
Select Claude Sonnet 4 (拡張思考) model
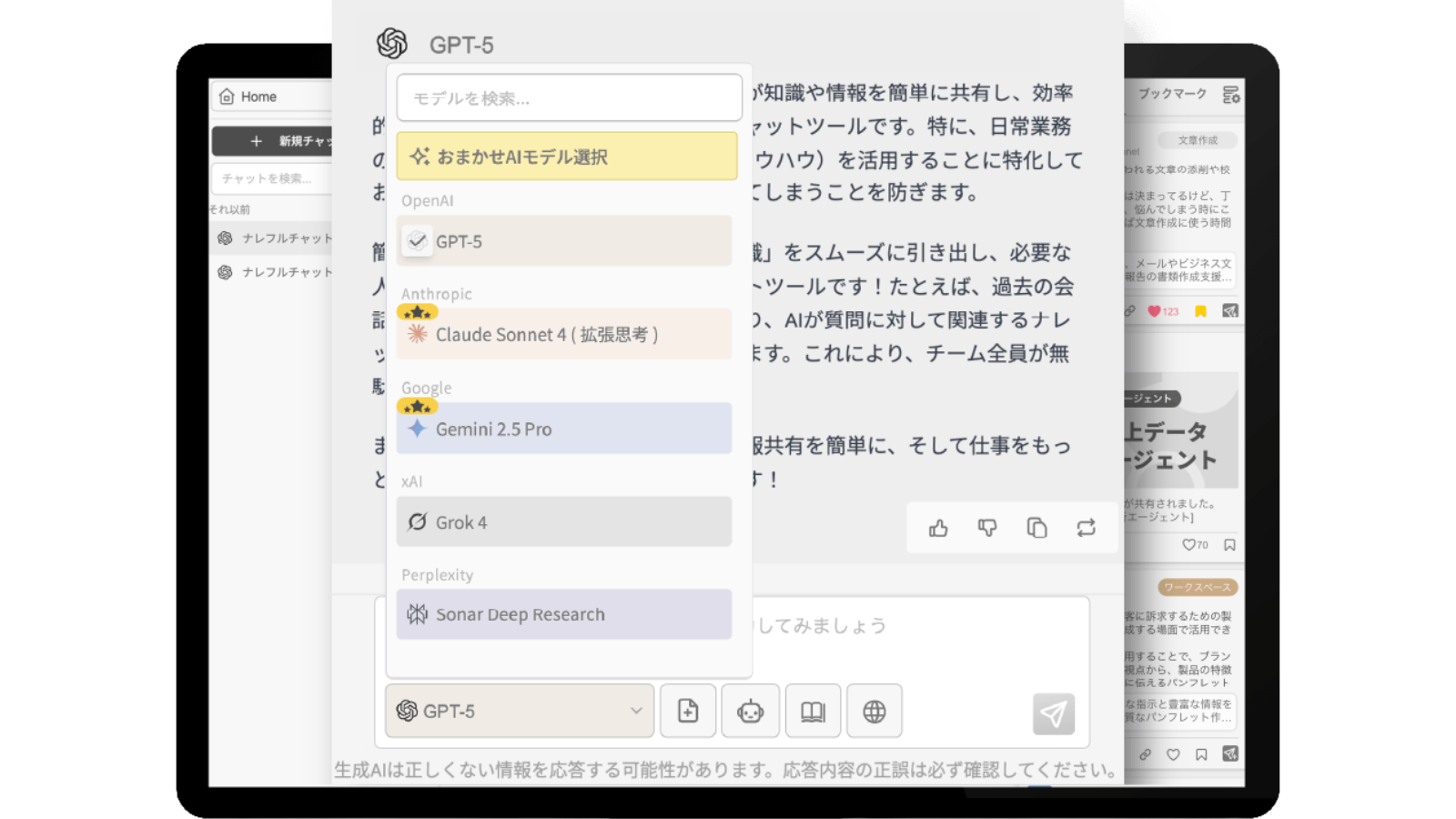(564, 334)
